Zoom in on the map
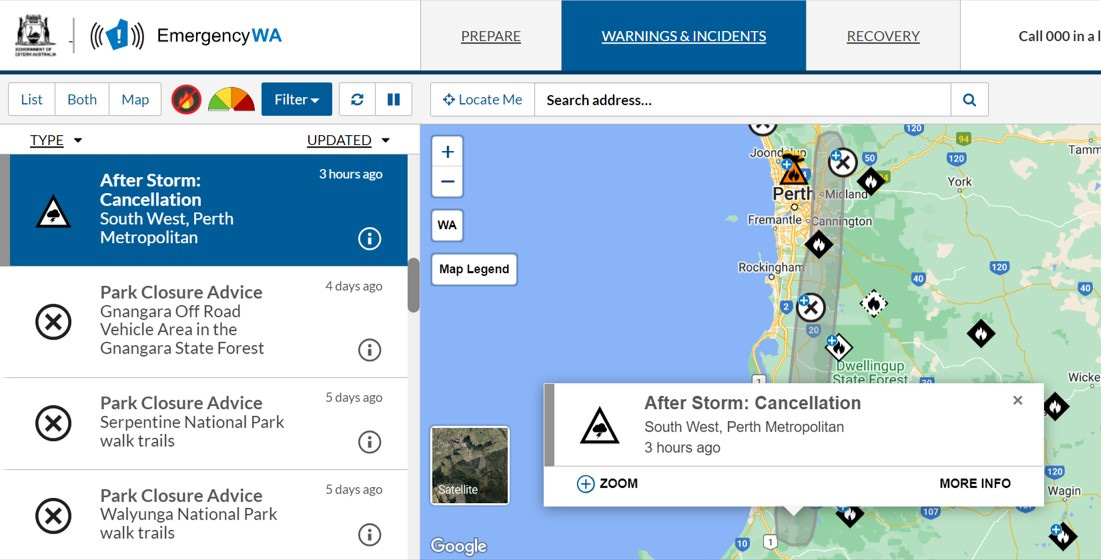The image size is (1101, 560). coord(447,152)
